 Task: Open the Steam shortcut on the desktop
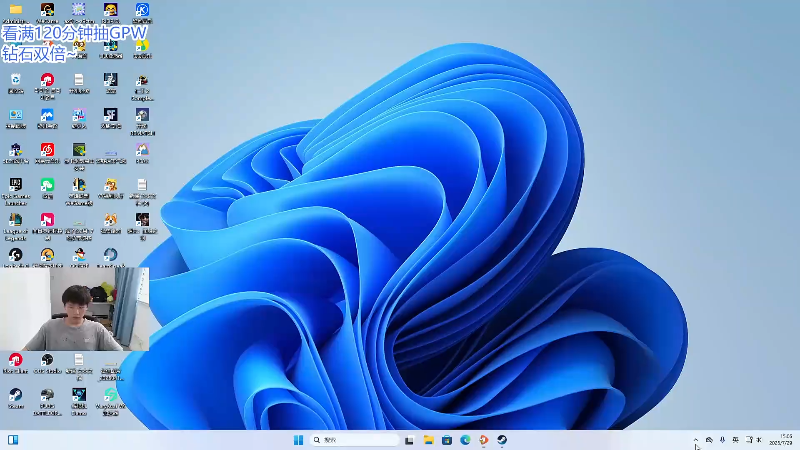pos(15,394)
